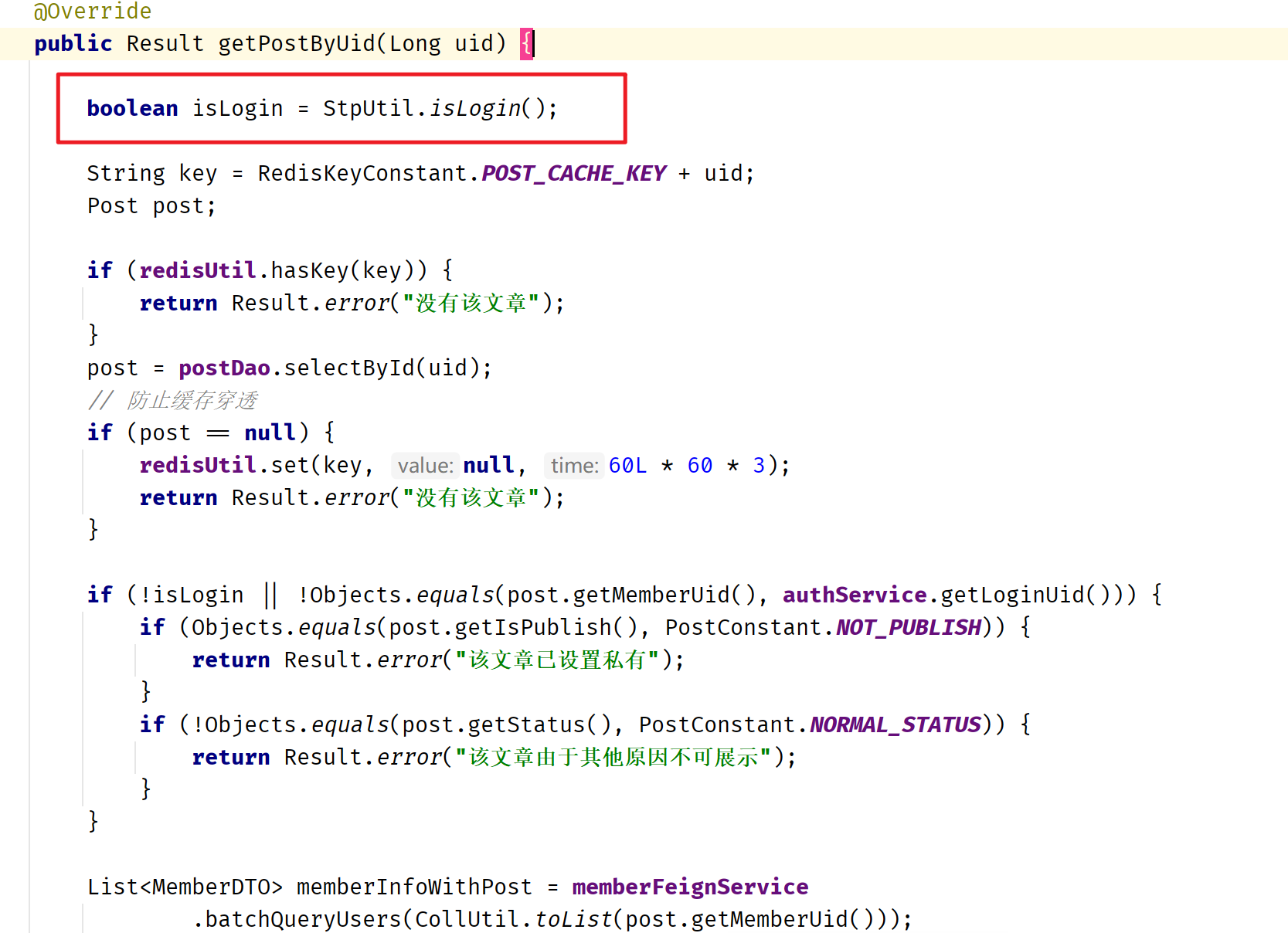
Task: Click authService.getLoginUid() call
Action: (x=953, y=595)
